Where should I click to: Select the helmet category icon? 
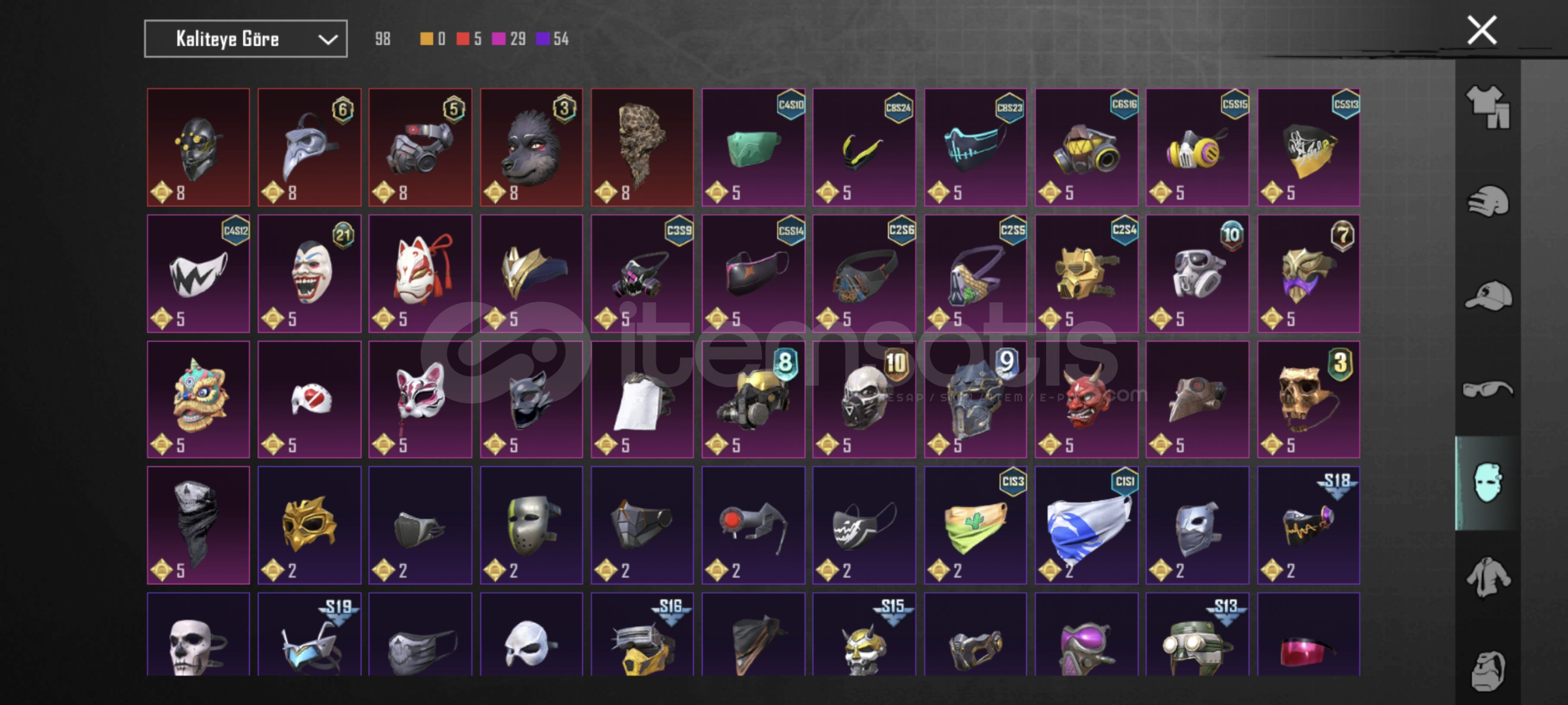pyautogui.click(x=1488, y=201)
